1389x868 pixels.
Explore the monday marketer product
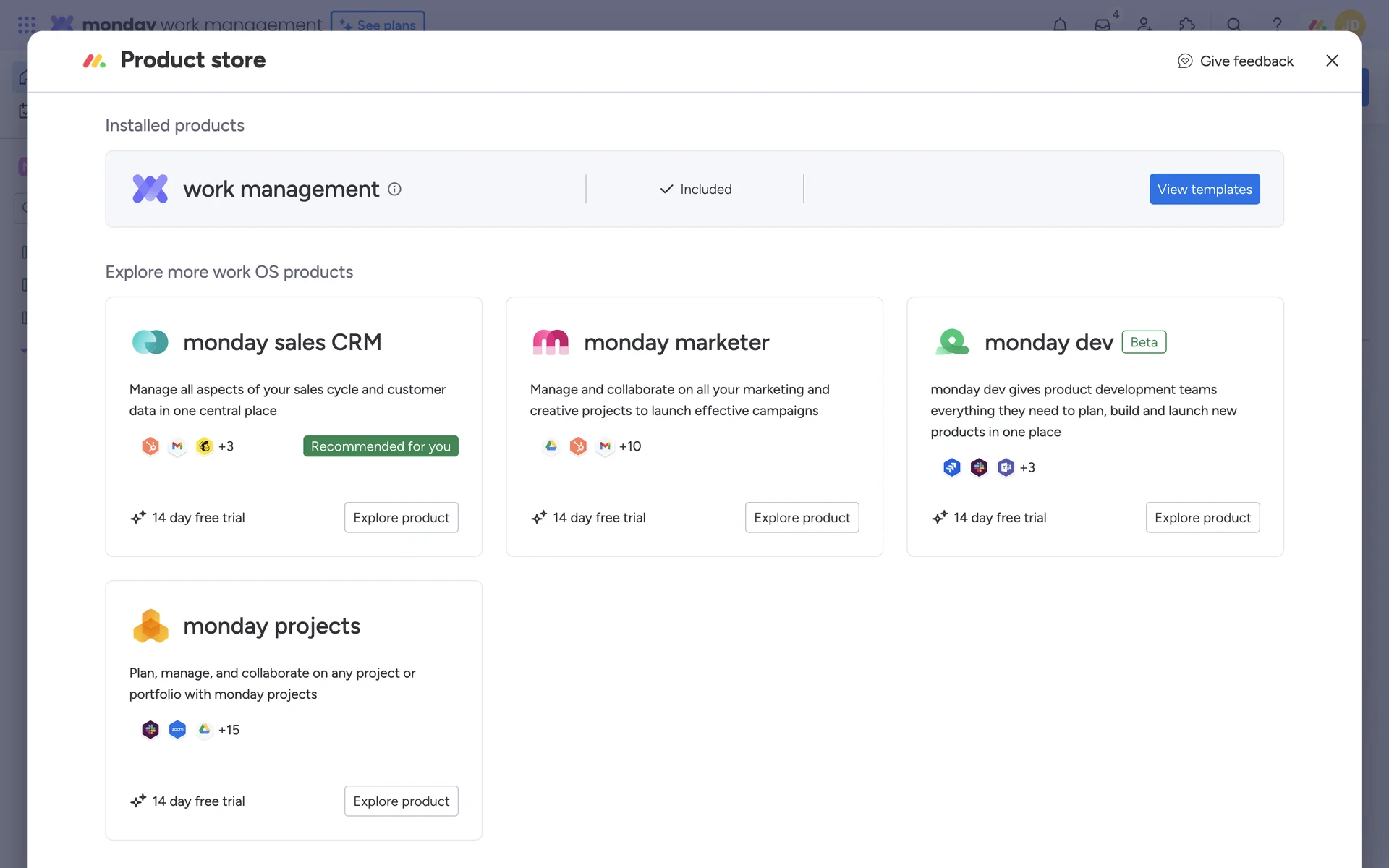tap(802, 517)
